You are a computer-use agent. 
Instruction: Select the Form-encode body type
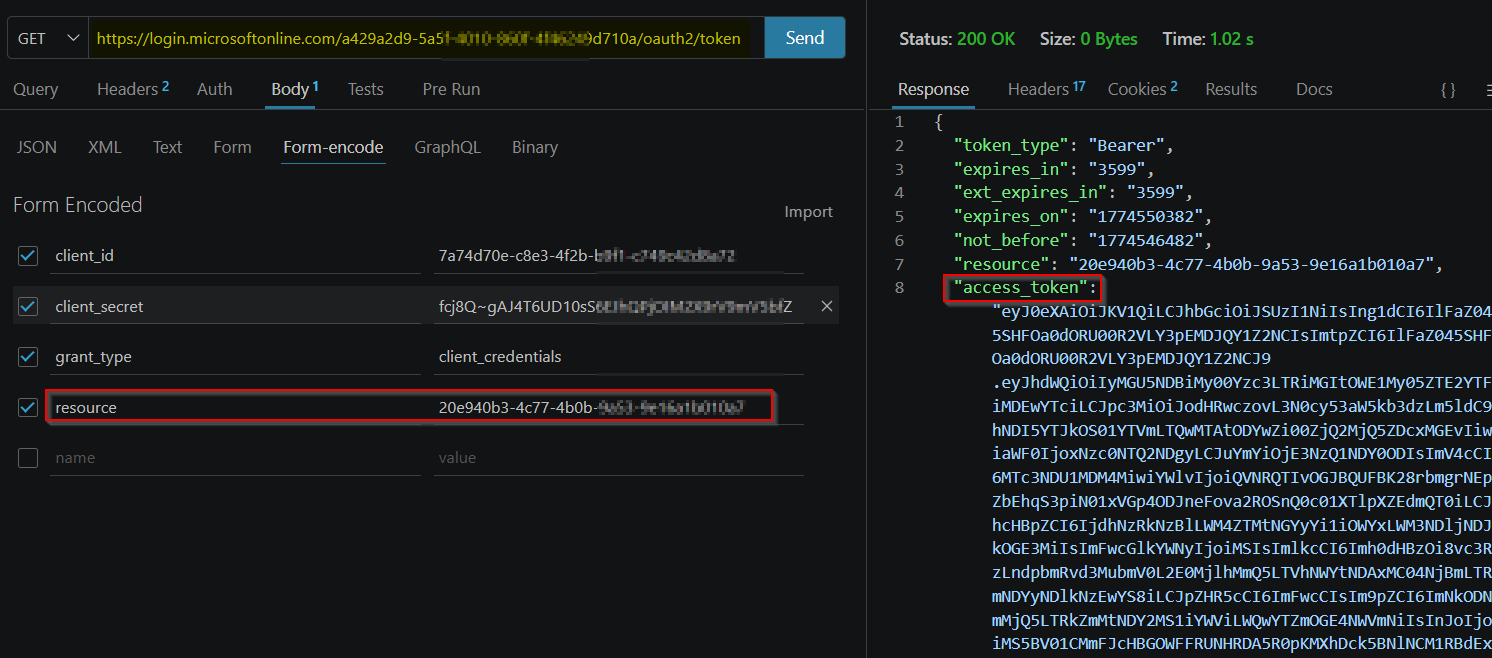pos(333,147)
